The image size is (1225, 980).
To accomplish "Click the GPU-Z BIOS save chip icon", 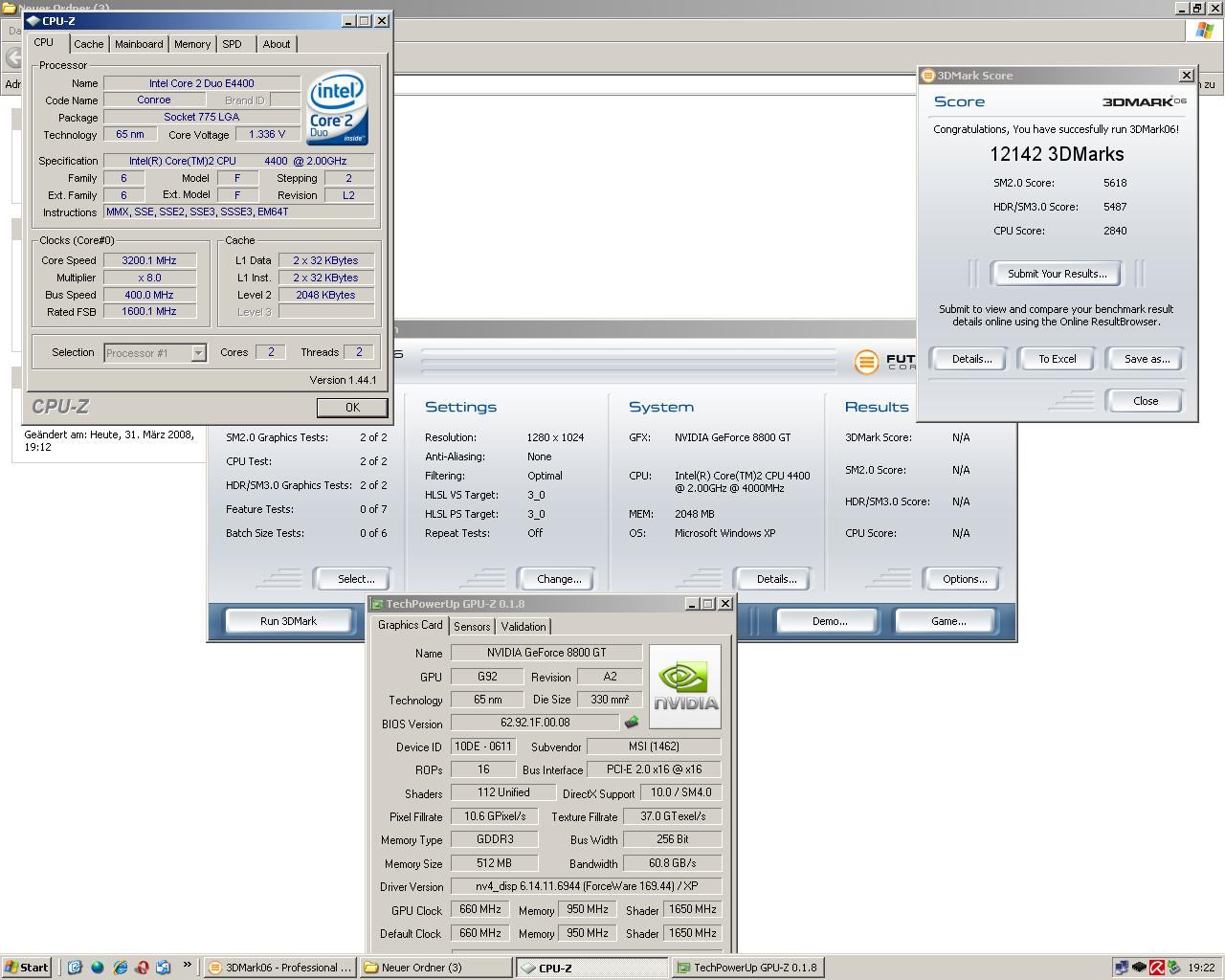I will point(631,723).
